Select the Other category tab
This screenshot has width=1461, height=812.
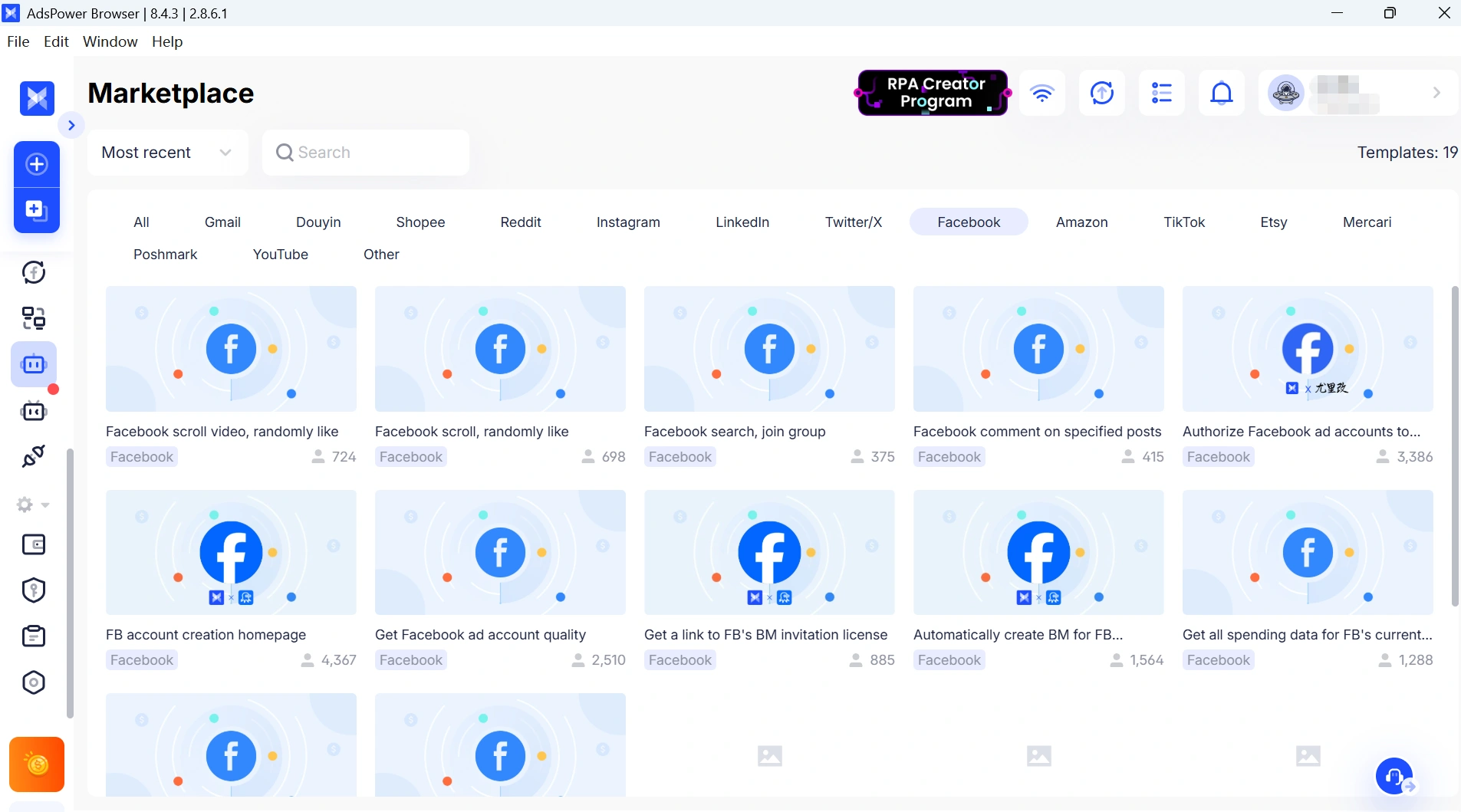[381, 254]
